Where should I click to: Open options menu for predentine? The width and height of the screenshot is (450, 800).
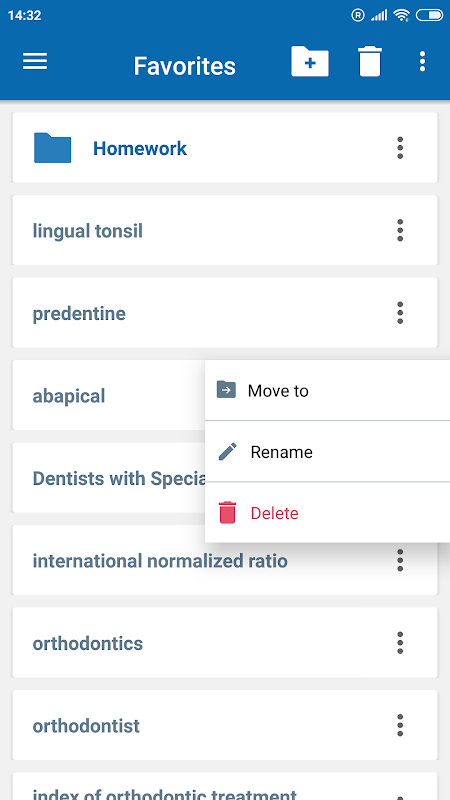pyautogui.click(x=400, y=313)
